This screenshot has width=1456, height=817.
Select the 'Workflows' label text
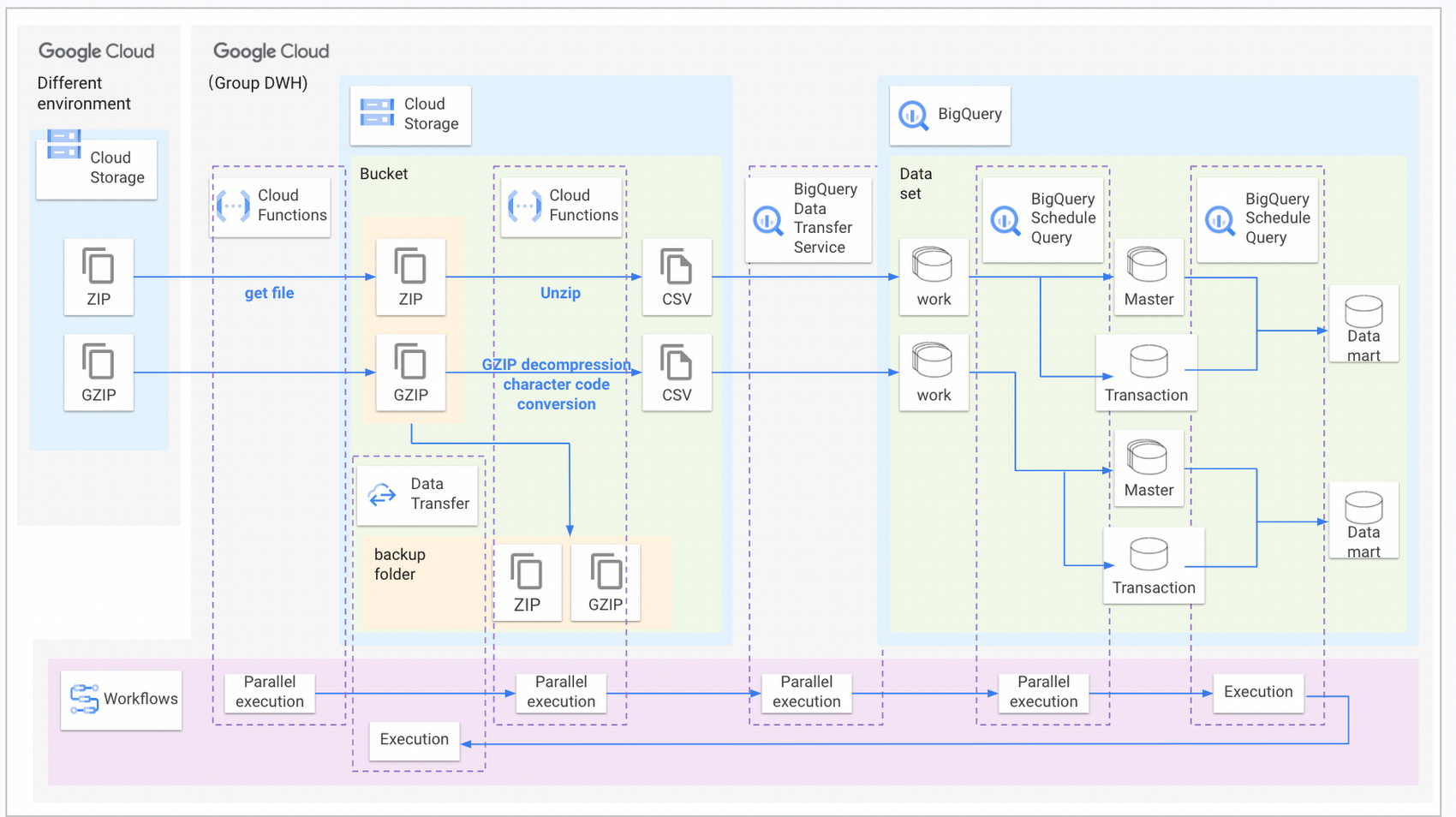(140, 699)
